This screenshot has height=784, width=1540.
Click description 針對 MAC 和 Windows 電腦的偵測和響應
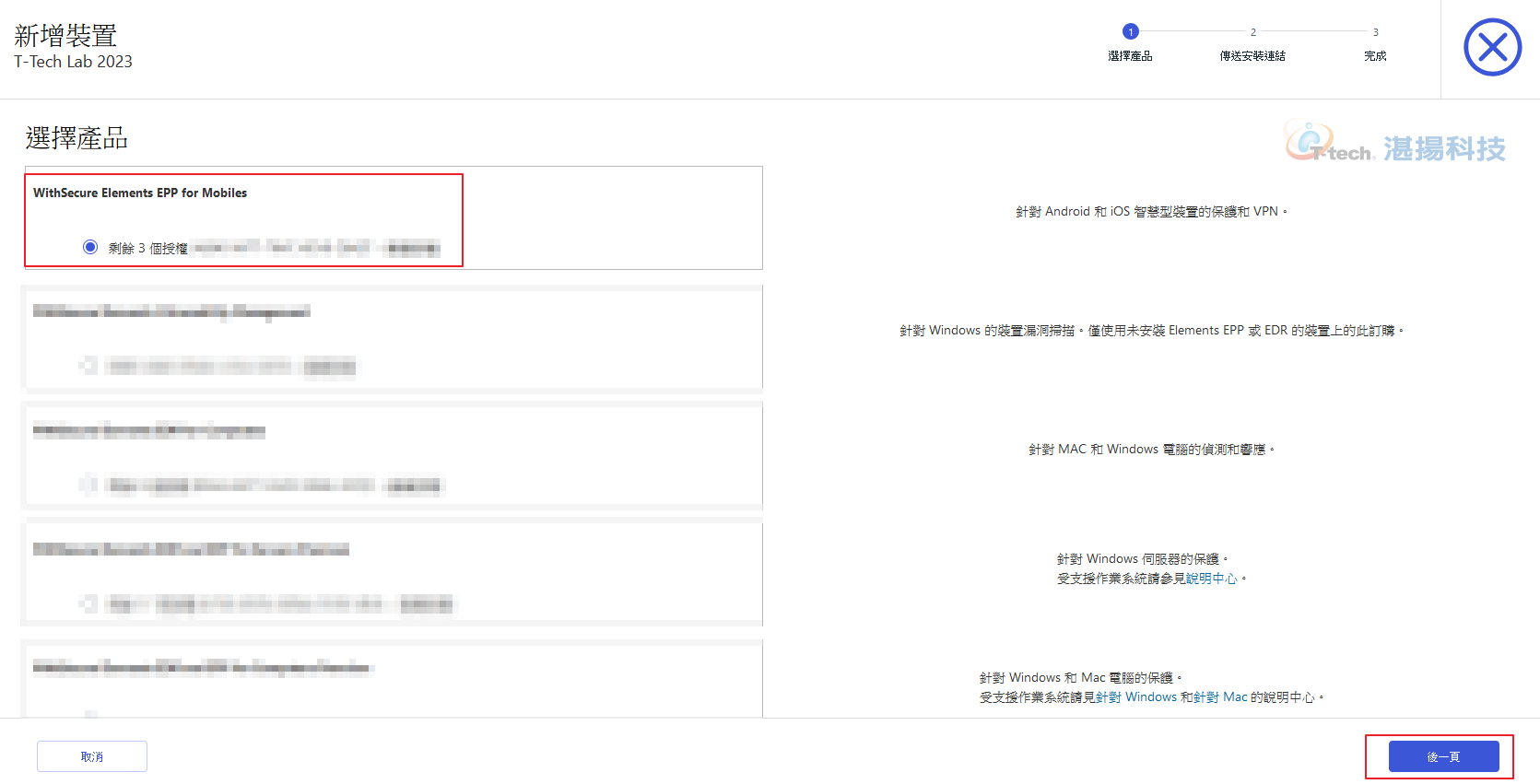click(x=1151, y=450)
